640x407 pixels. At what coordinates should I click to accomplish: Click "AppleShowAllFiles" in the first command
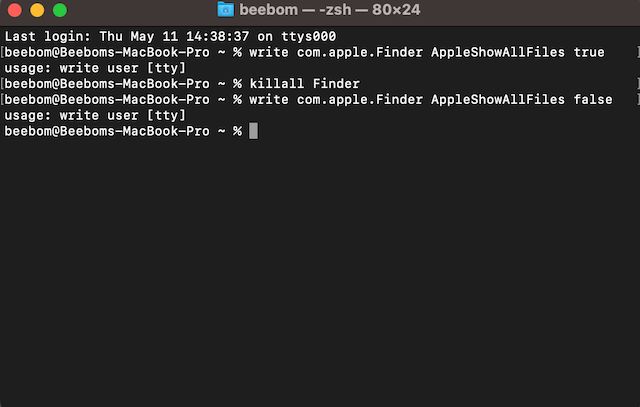pos(498,52)
